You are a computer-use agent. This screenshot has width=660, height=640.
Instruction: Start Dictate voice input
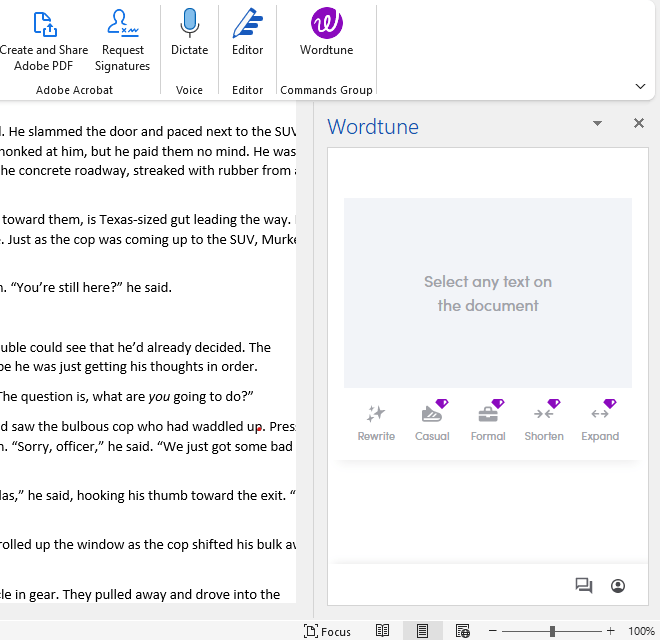point(189,33)
